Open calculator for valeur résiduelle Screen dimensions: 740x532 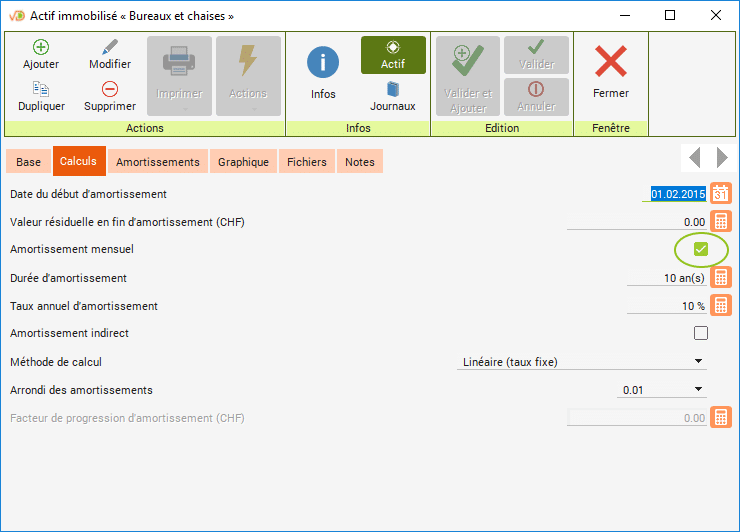[x=721, y=222]
